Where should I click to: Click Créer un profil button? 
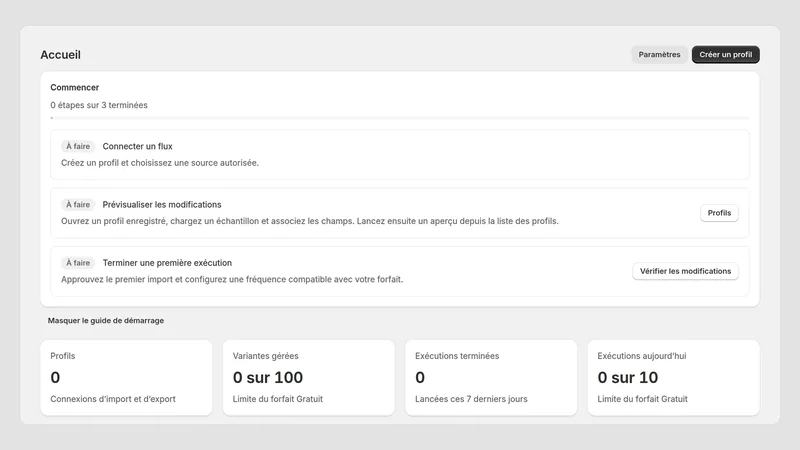click(726, 55)
